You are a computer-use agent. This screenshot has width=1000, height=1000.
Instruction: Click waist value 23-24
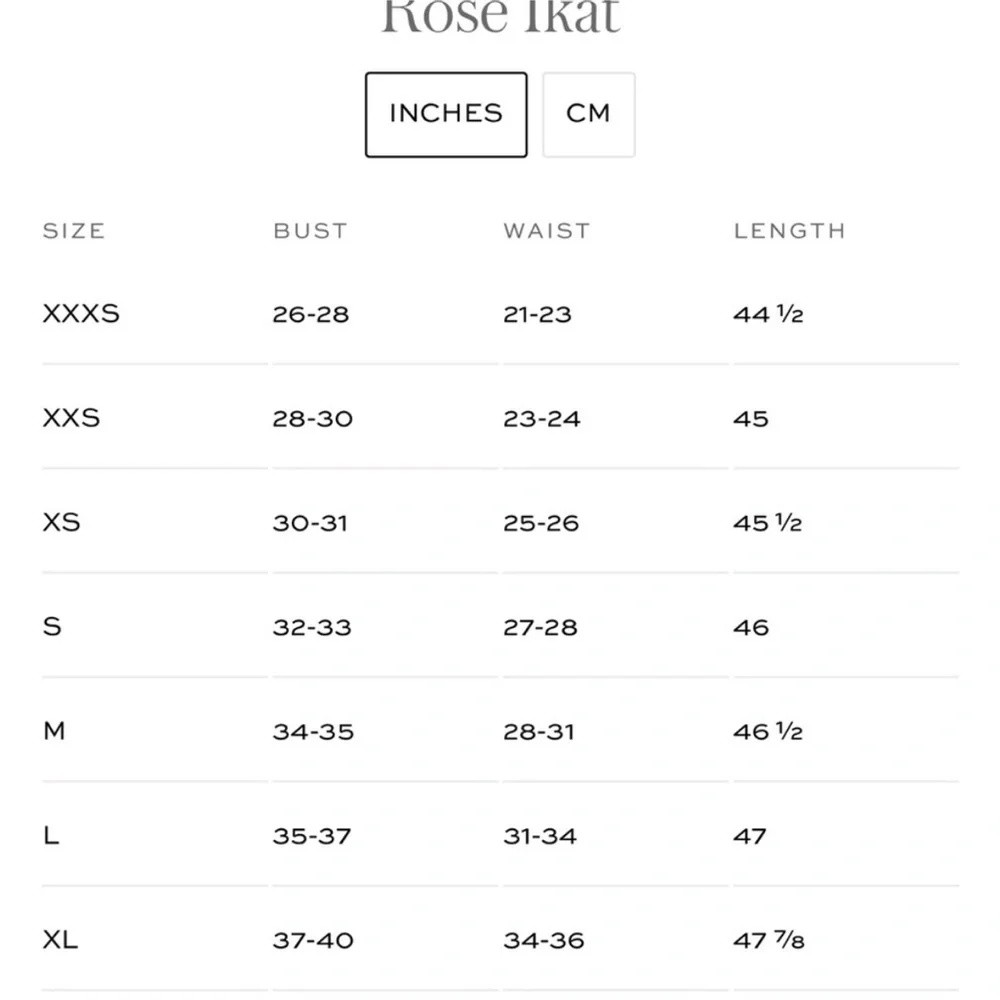pyautogui.click(x=541, y=419)
